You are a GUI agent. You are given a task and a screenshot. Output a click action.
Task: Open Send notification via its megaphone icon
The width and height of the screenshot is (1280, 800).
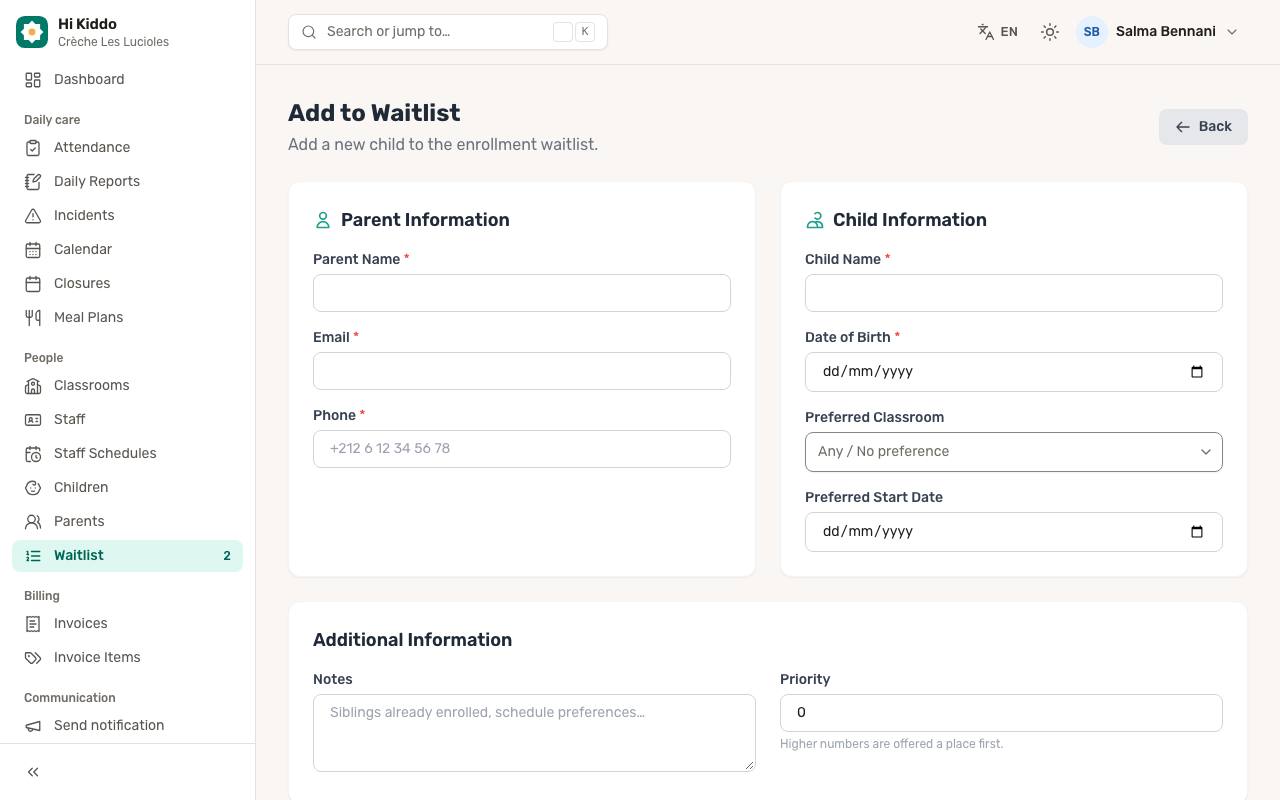[x=33, y=726]
